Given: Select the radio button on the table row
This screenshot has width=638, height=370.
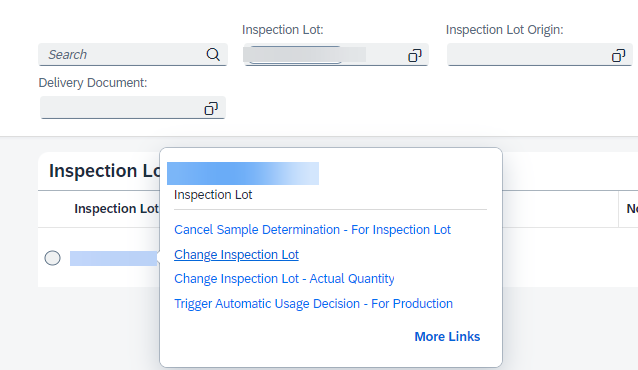Looking at the screenshot, I should (x=52, y=258).
